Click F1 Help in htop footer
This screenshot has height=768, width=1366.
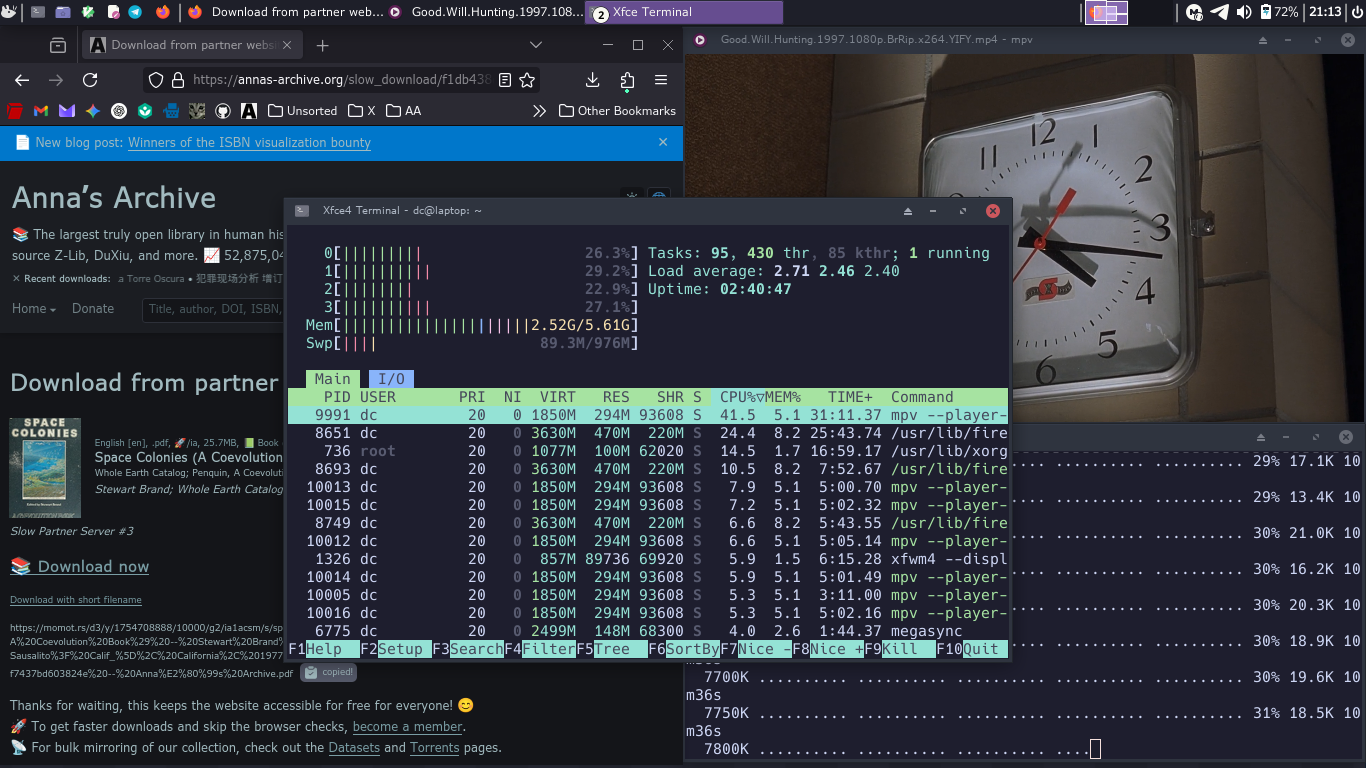point(324,649)
